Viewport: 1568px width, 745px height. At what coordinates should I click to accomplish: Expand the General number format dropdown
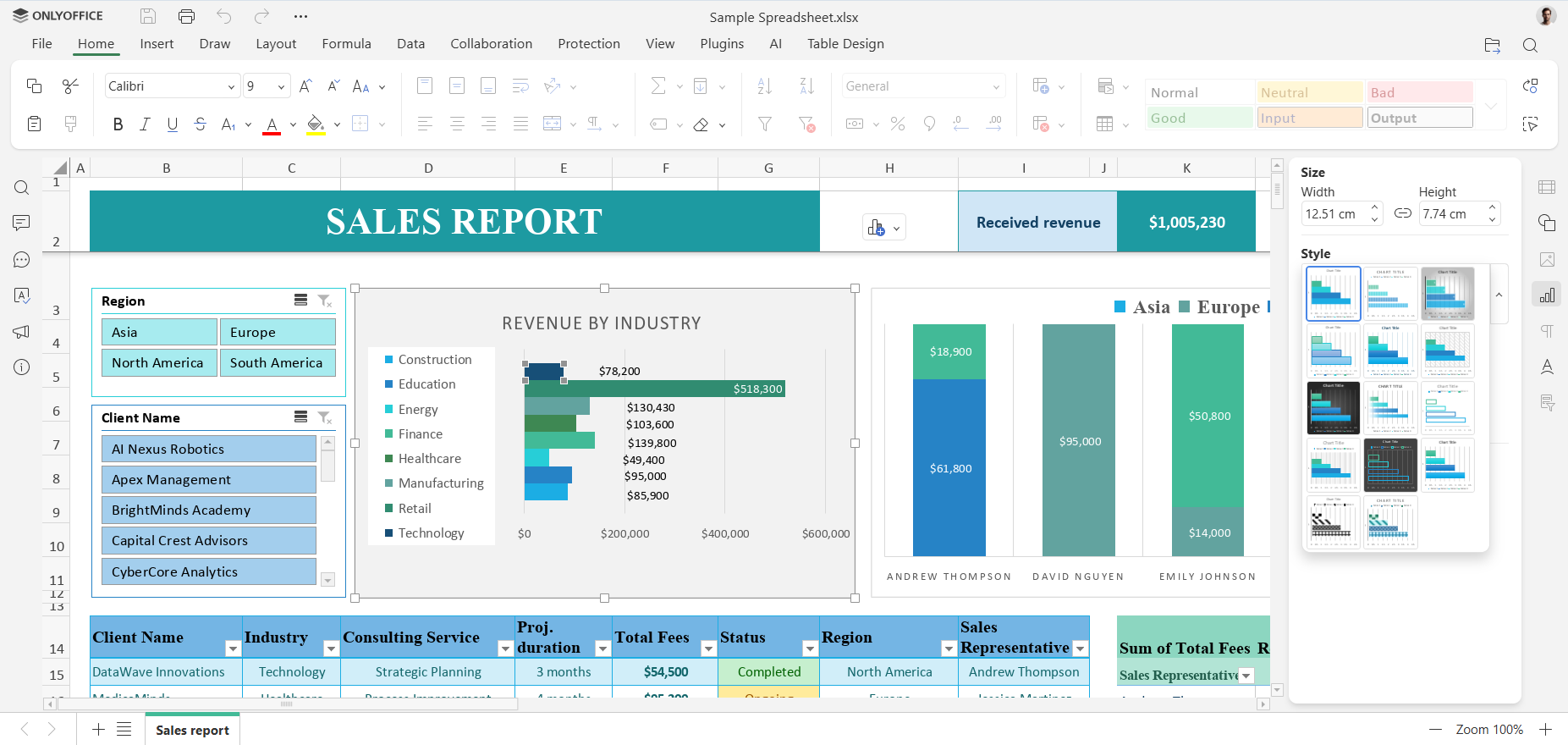996,86
